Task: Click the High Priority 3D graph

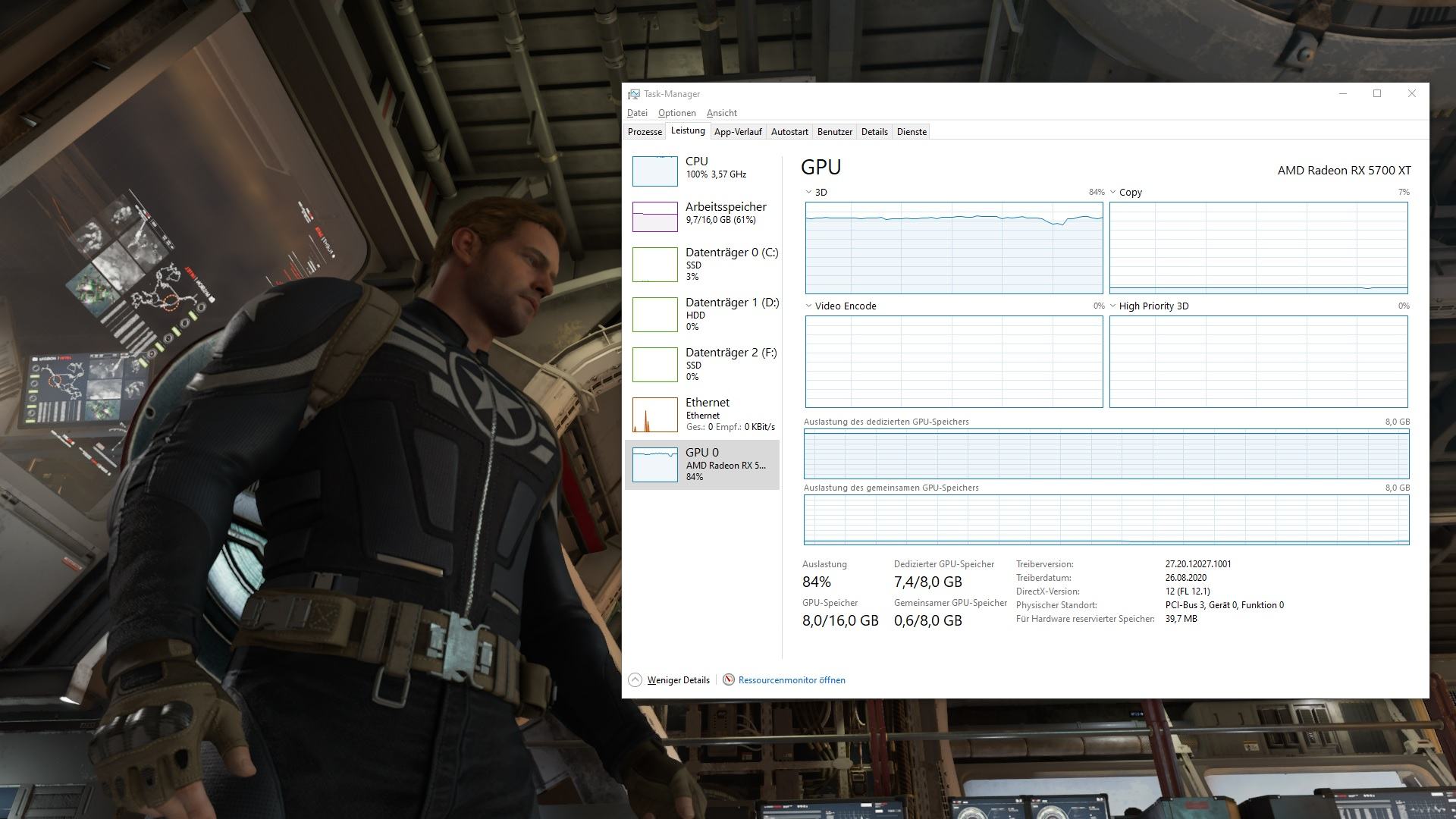Action: point(1259,362)
